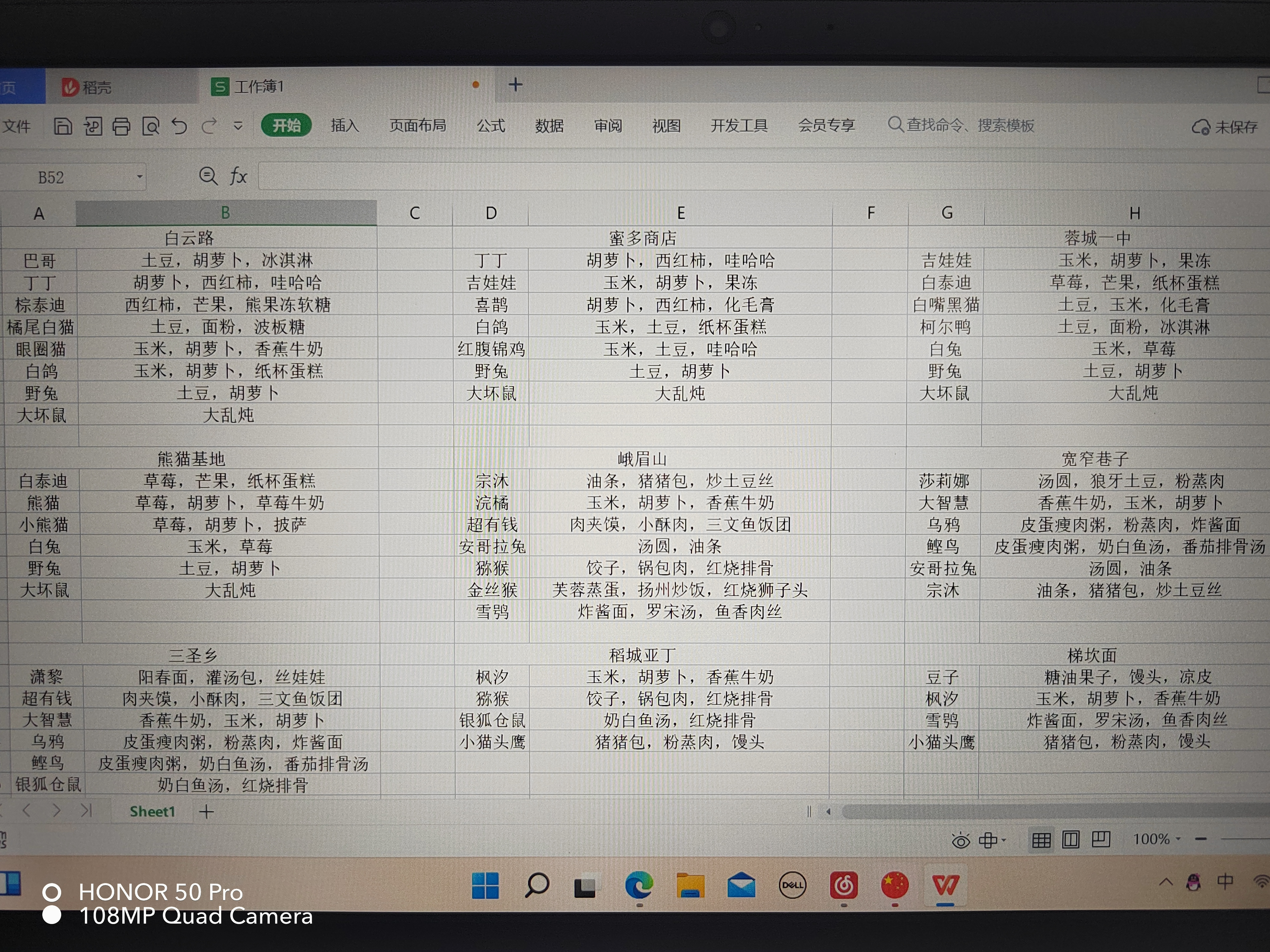1270x952 pixels.
Task: Click the 未保存 cloud status button
Action: pyautogui.click(x=1225, y=127)
